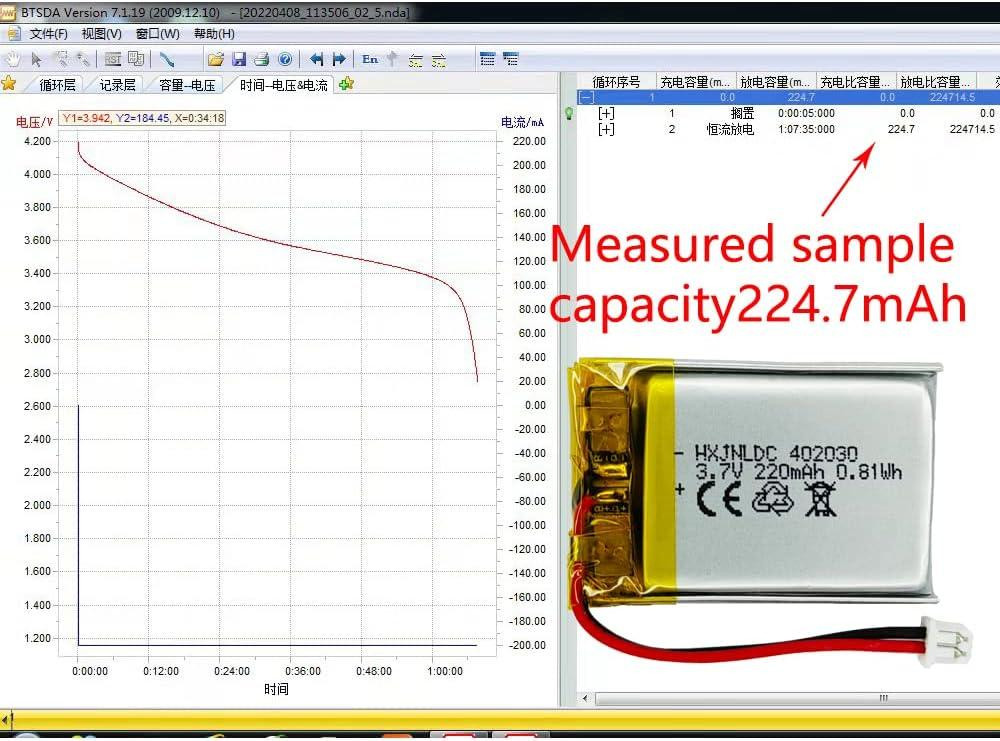
Task: Switch to the 循环层 tab
Action: pyautogui.click(x=57, y=85)
